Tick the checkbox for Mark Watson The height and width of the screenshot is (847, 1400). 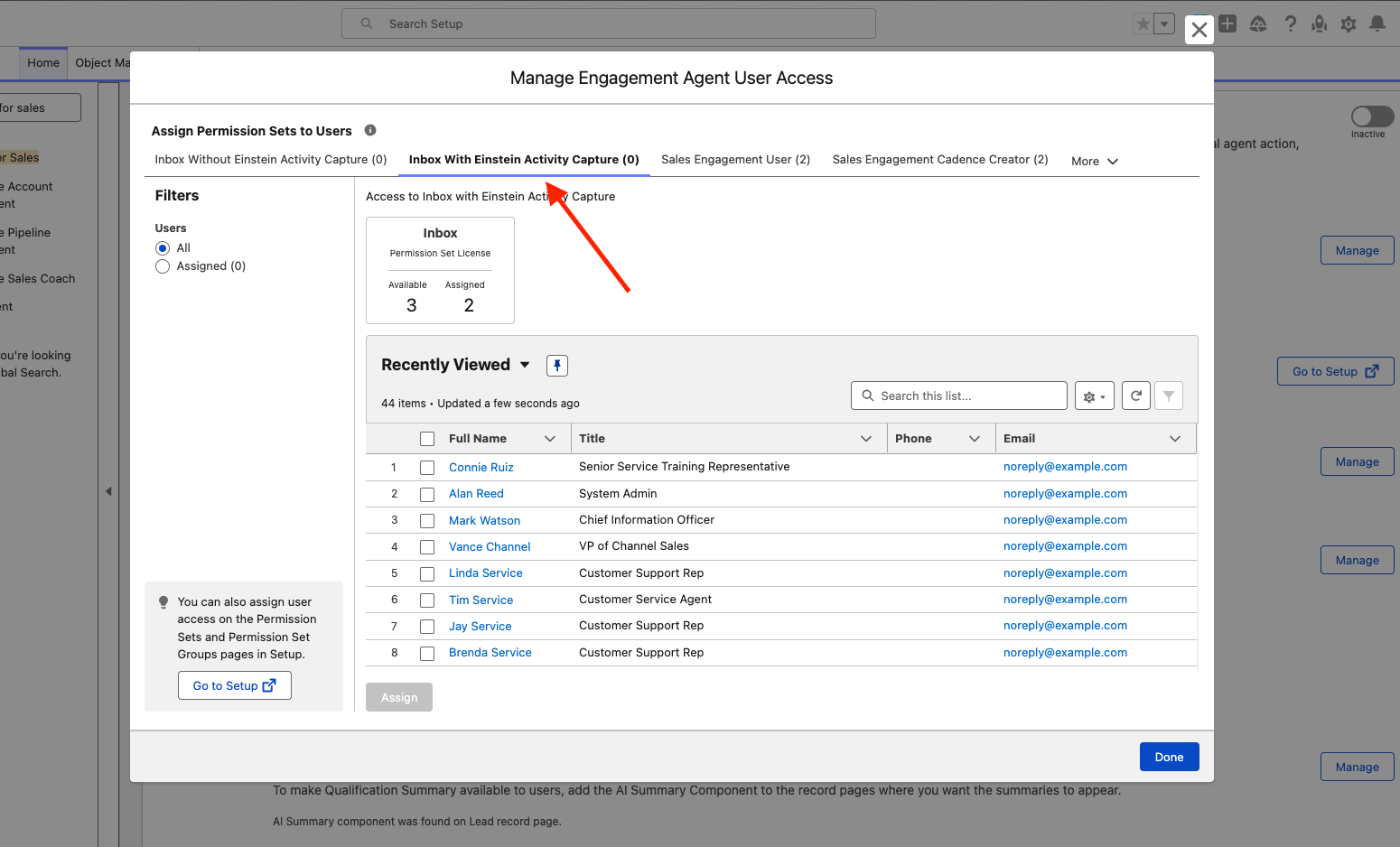427,521
